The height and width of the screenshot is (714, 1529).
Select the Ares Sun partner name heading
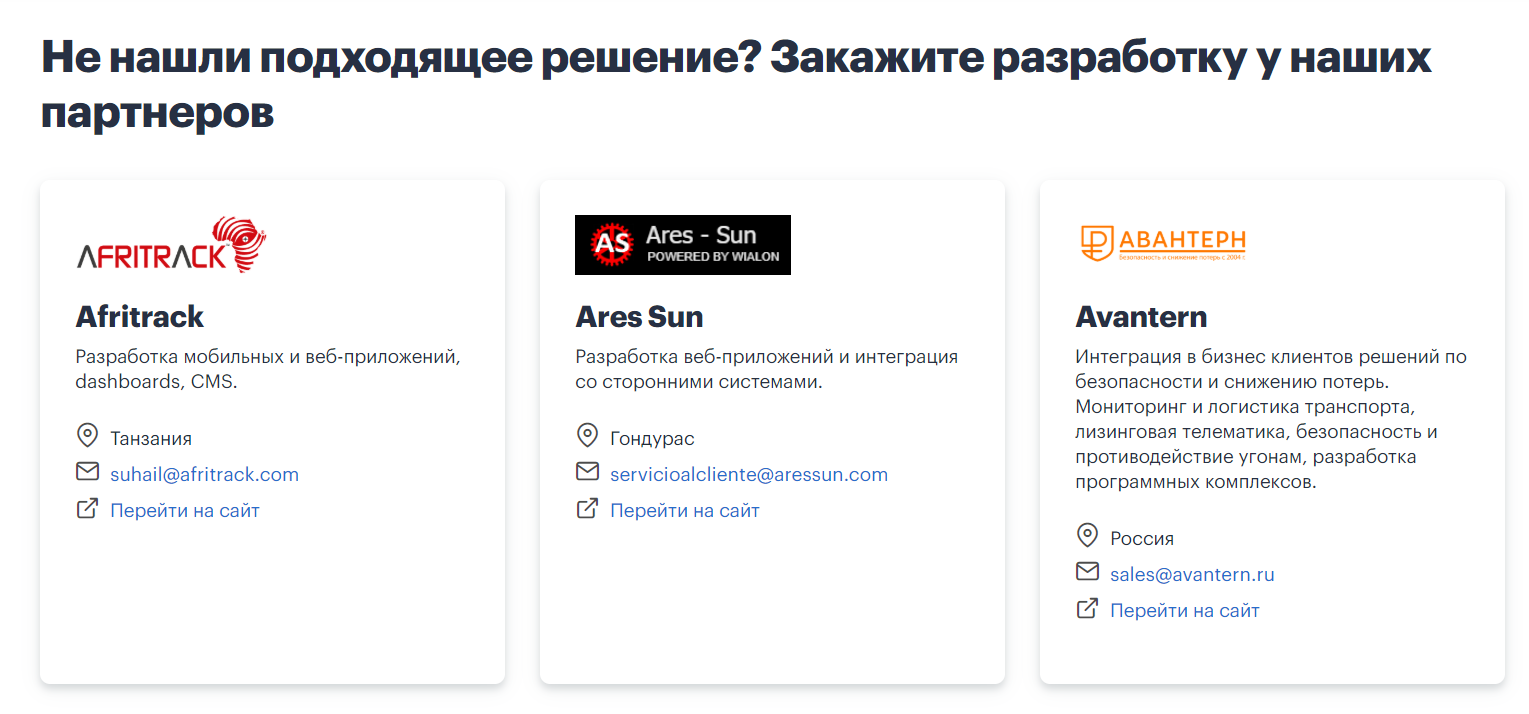(x=639, y=317)
